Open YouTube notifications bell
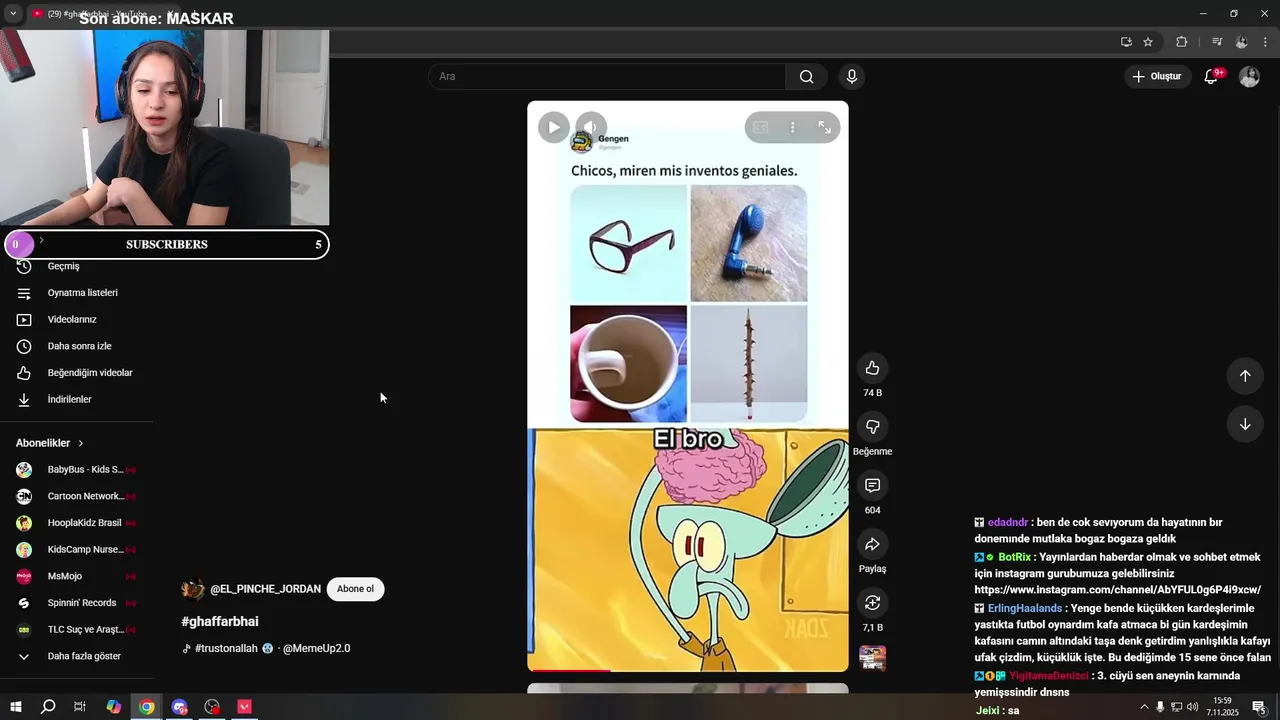The width and height of the screenshot is (1280, 720). [1211, 76]
